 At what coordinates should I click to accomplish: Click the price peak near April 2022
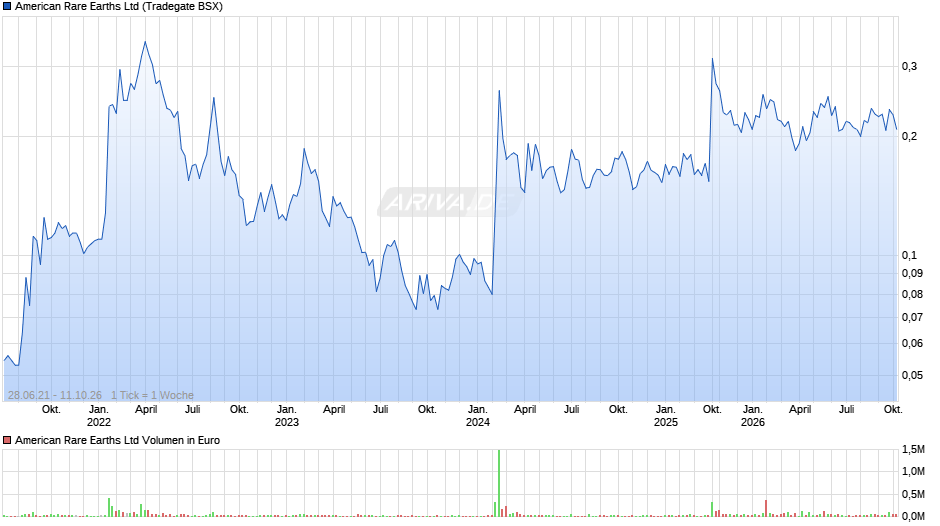145,42
